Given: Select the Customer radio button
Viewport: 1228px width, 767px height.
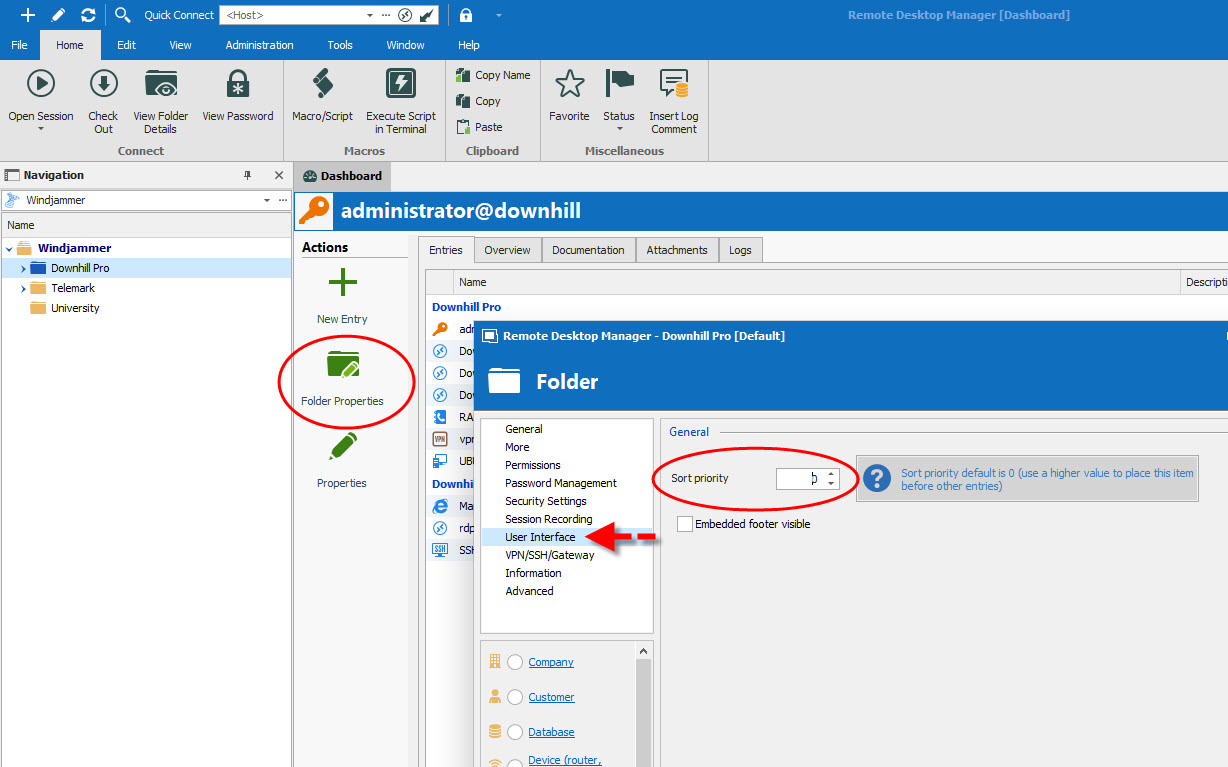Looking at the screenshot, I should pos(515,697).
